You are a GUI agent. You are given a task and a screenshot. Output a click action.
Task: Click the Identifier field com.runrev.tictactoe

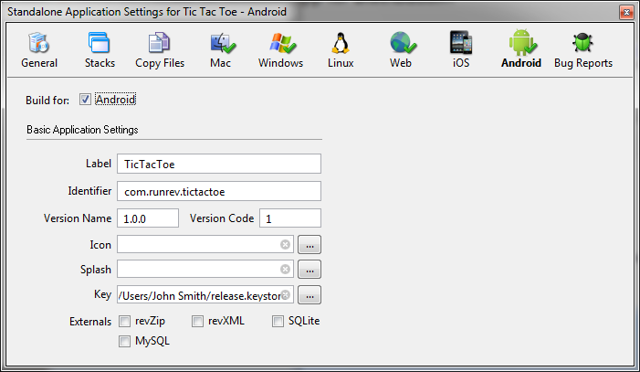219,191
